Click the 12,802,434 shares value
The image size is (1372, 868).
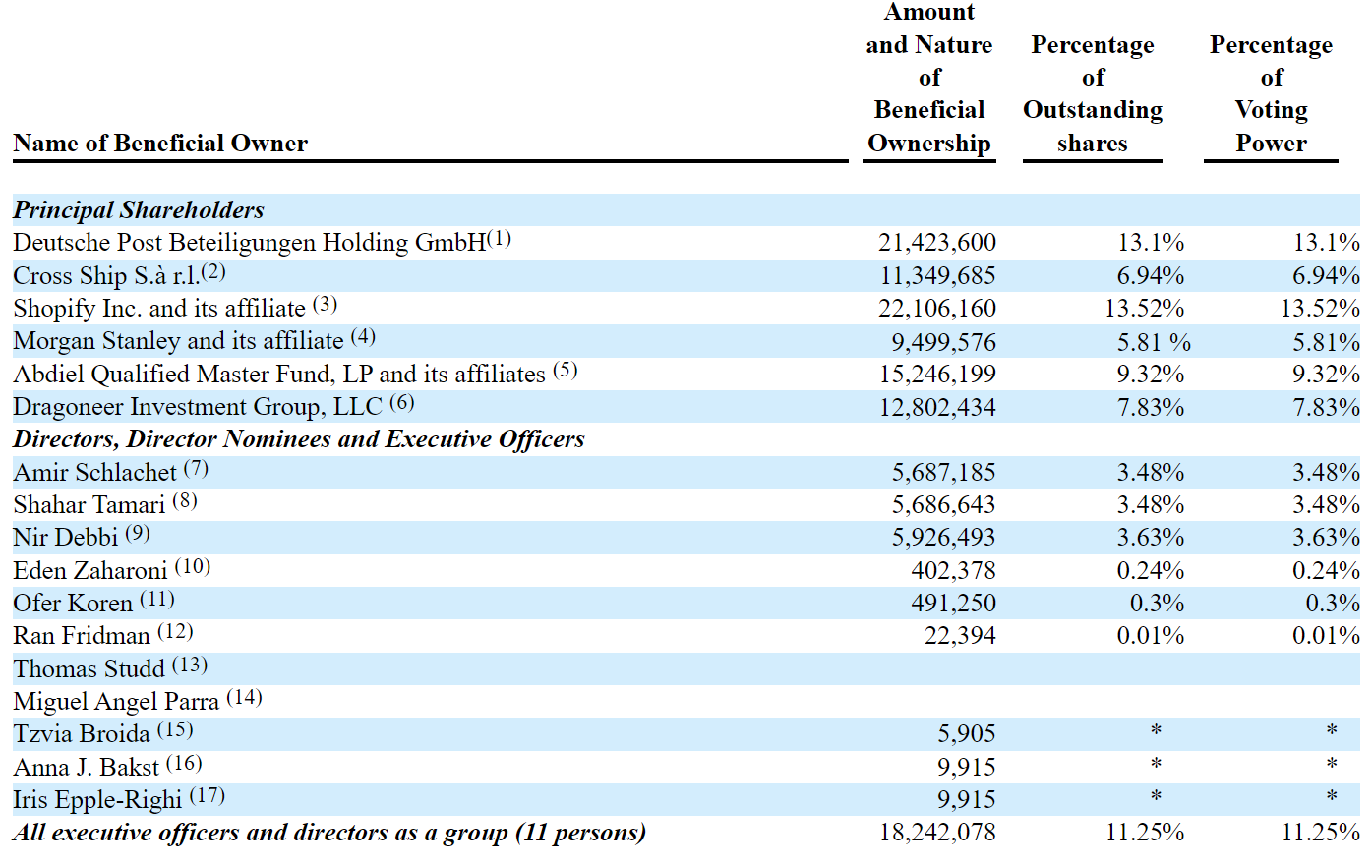[x=937, y=407]
